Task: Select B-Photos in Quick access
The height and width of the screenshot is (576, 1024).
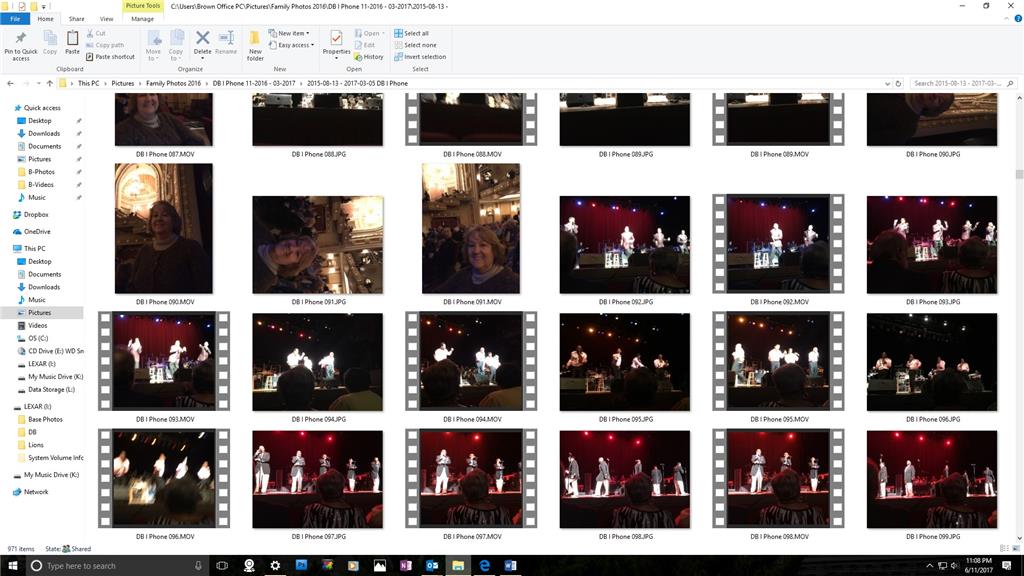Action: pos(41,172)
